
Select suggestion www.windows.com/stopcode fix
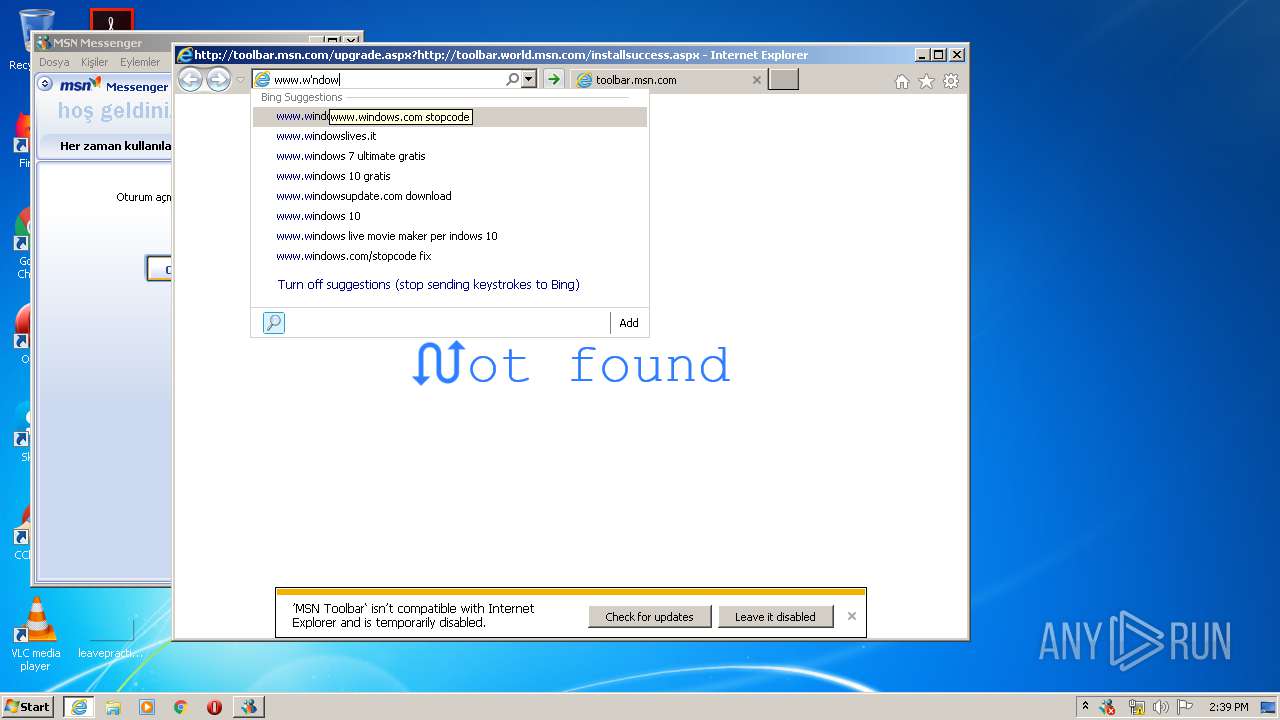[x=449, y=256]
